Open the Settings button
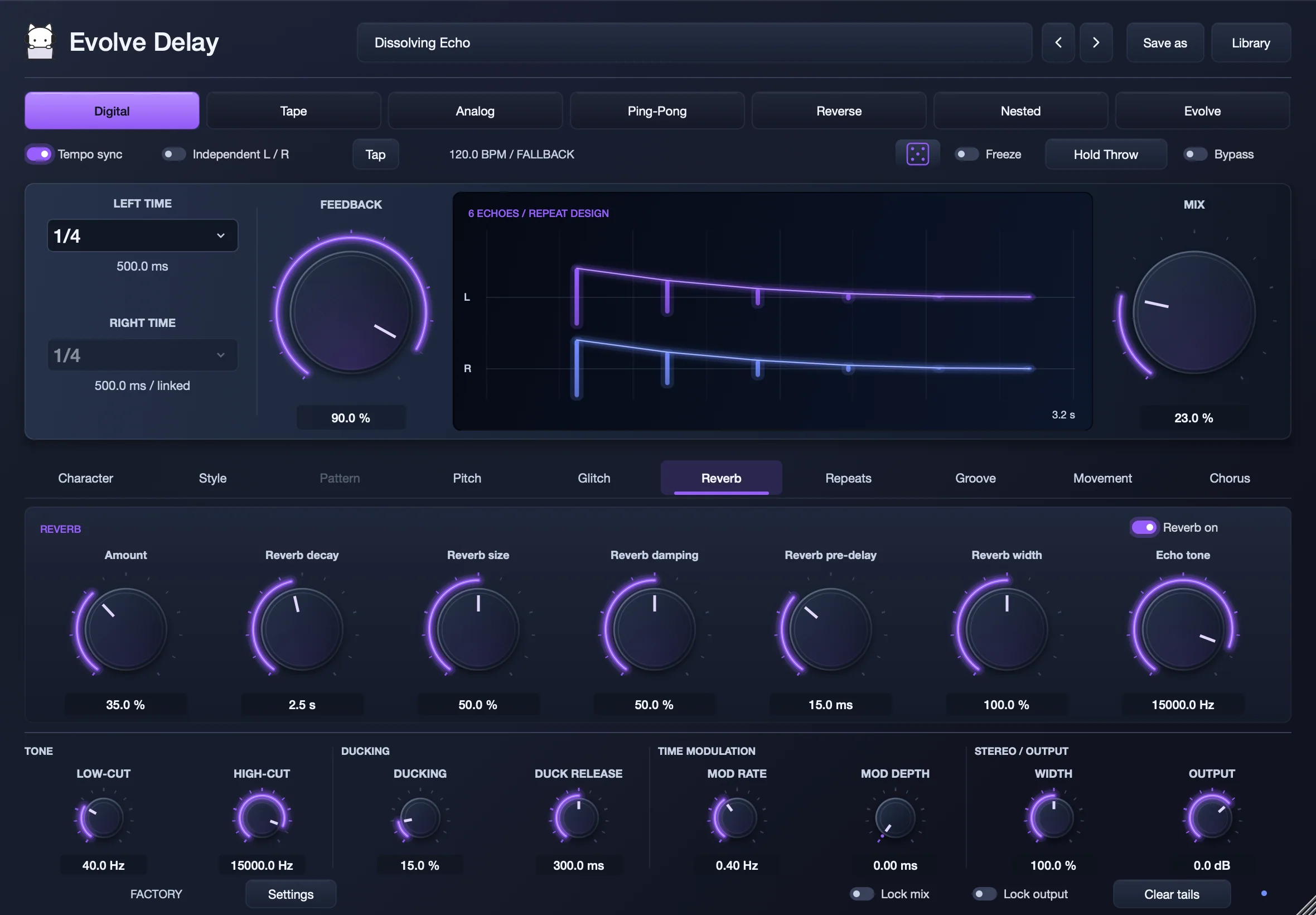This screenshot has width=1316, height=915. pos(291,893)
